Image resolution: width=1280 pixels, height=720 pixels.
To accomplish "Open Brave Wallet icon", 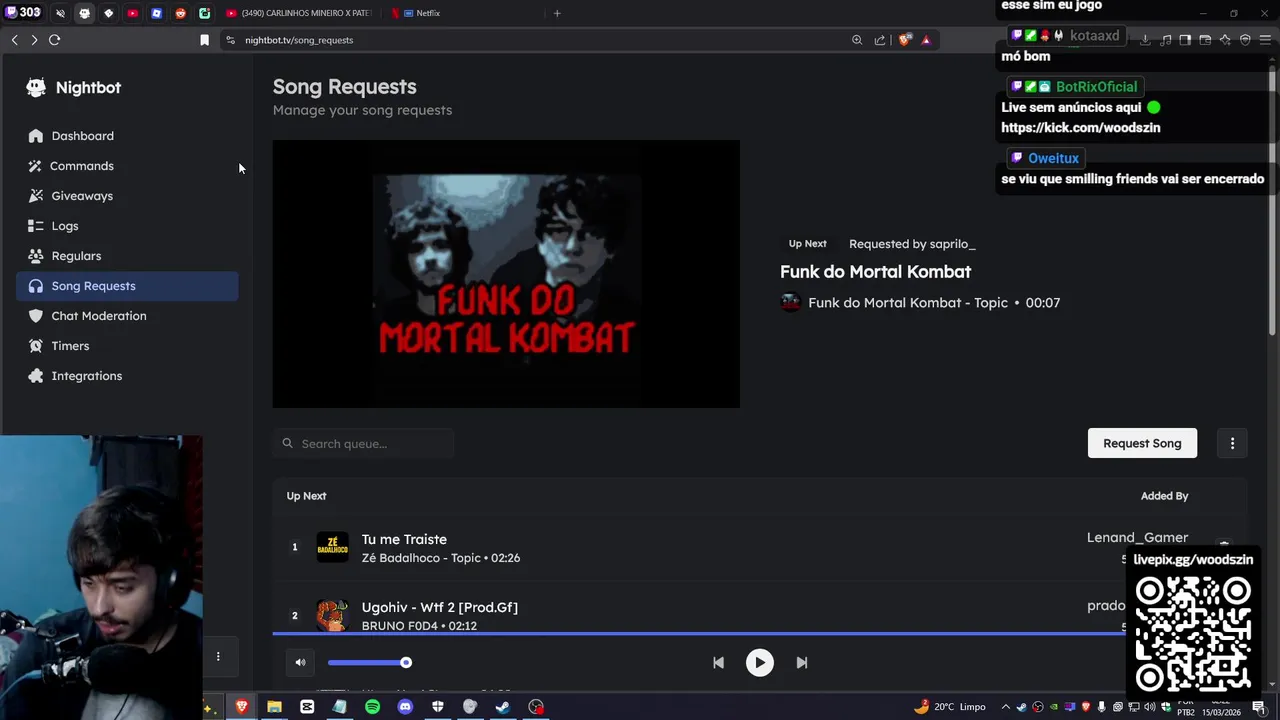I will [1205, 40].
